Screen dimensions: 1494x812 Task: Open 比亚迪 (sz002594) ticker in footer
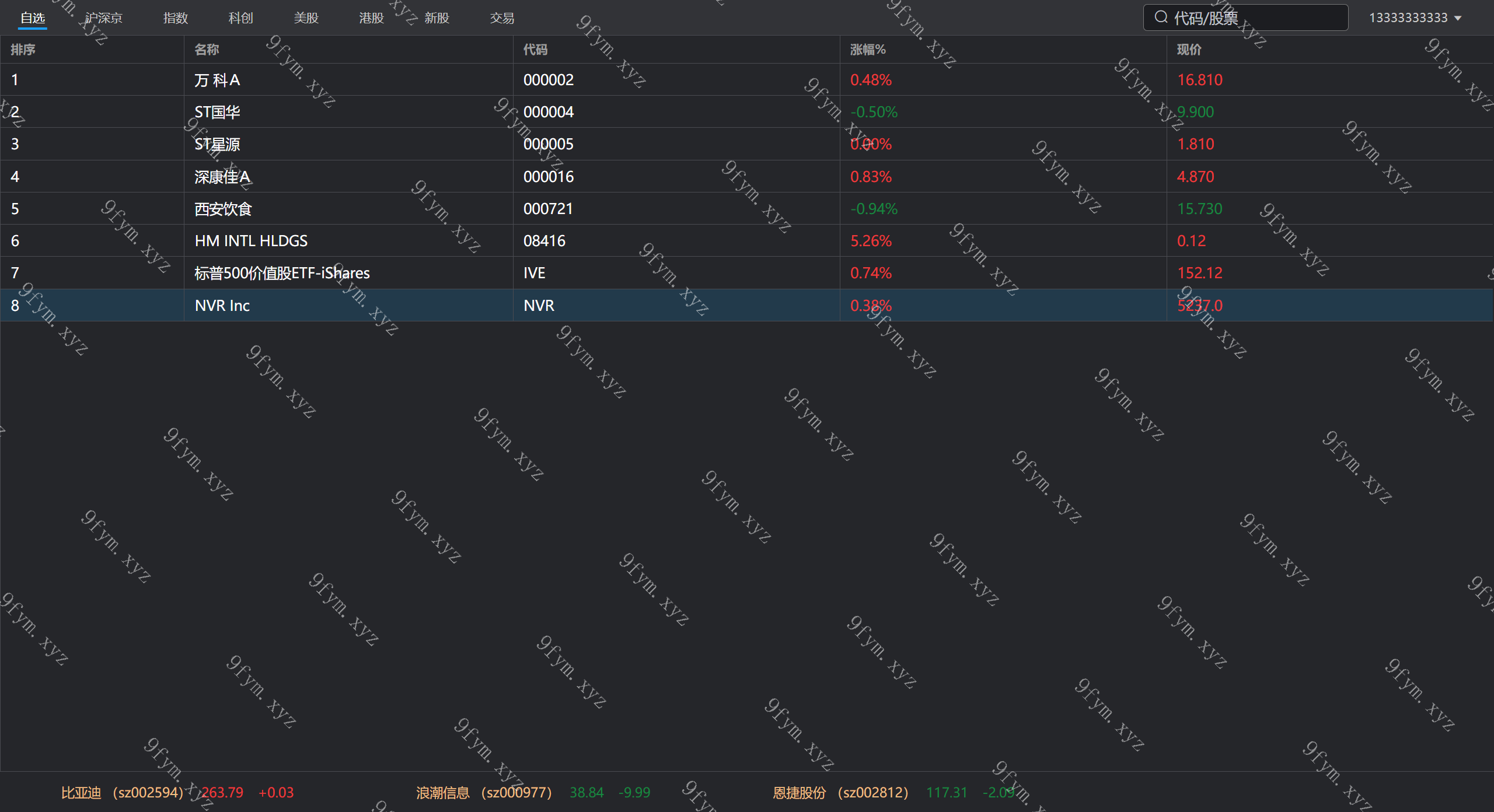[x=123, y=793]
